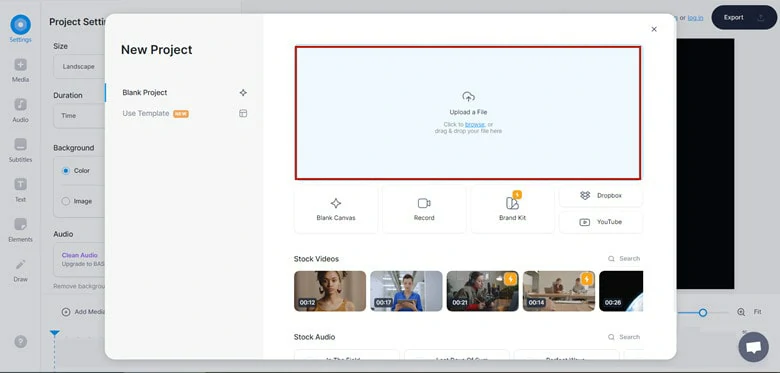Viewport: 780px width, 373px height.
Task: Click the sparkle icon beside Blank Project
Action: [243, 93]
